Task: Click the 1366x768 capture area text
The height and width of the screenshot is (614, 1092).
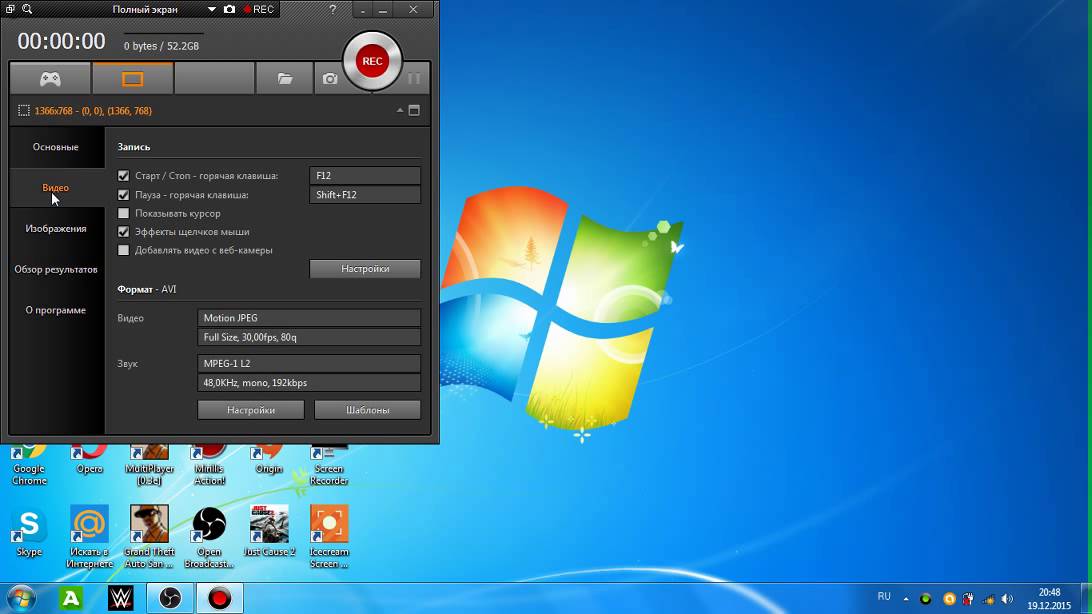Action: click(93, 111)
